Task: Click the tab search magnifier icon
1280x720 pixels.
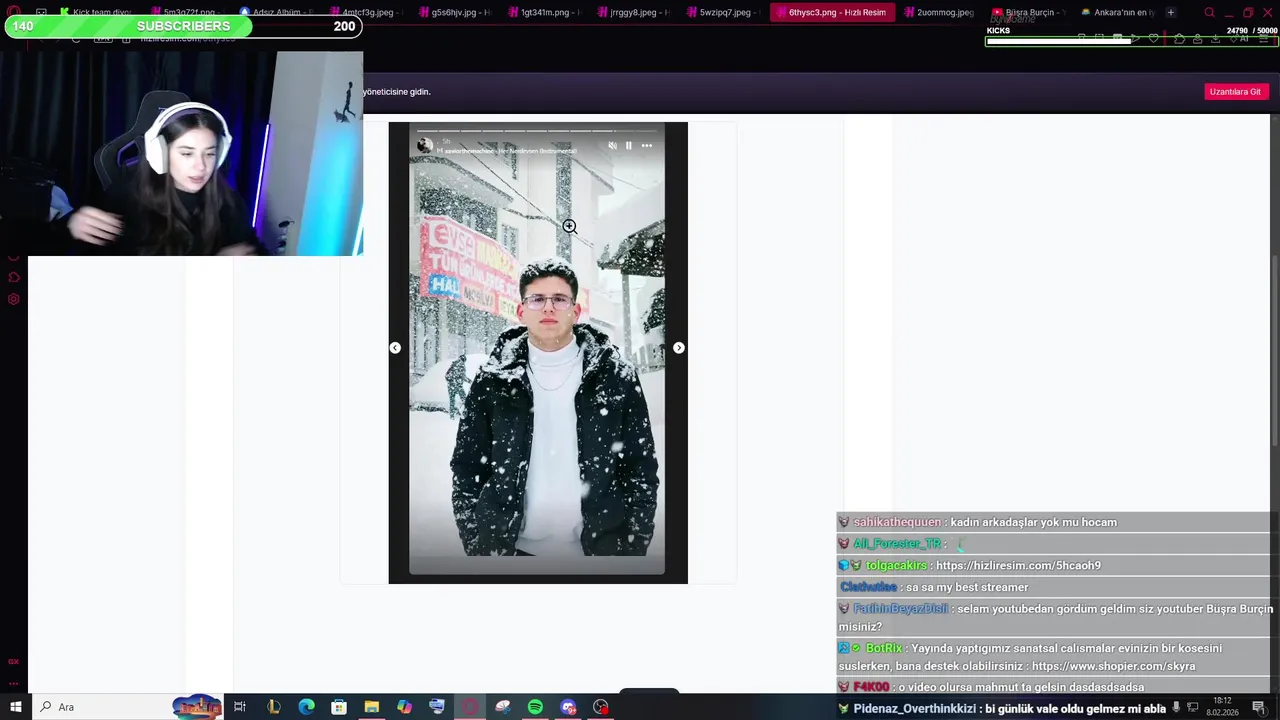Action: pos(1209,12)
